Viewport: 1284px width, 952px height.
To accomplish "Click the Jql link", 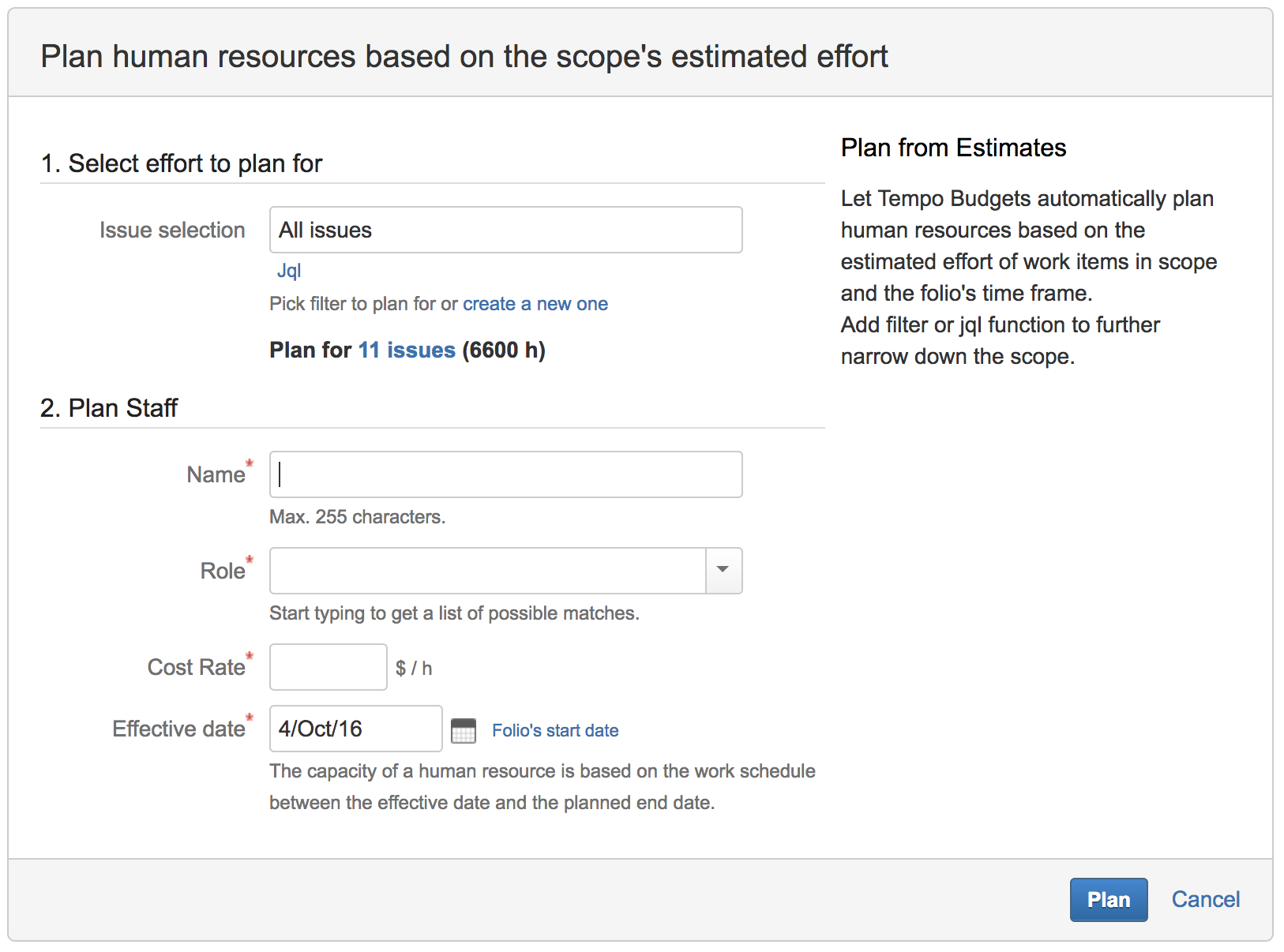I will pos(289,271).
